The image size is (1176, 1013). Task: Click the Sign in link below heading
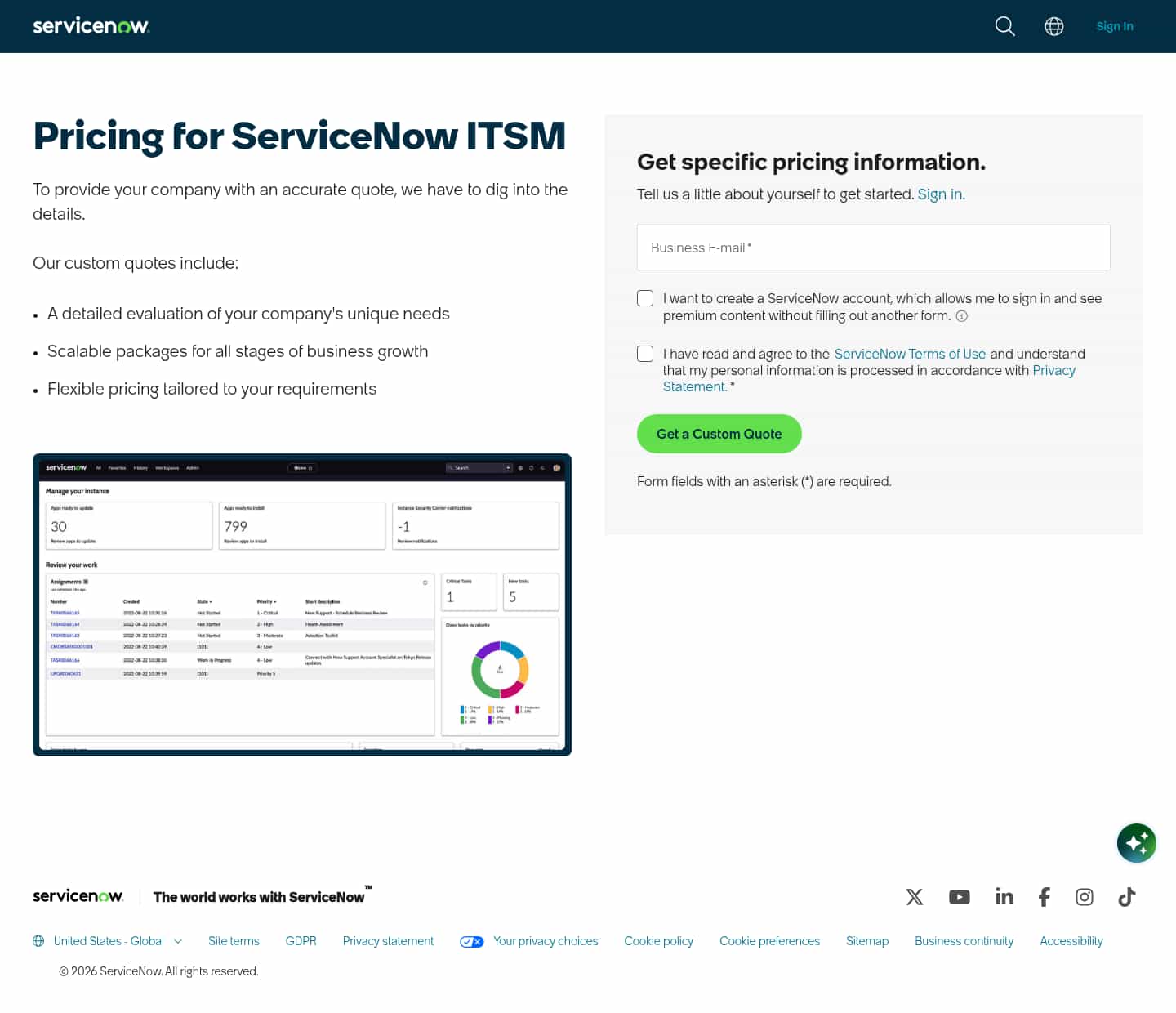point(940,194)
